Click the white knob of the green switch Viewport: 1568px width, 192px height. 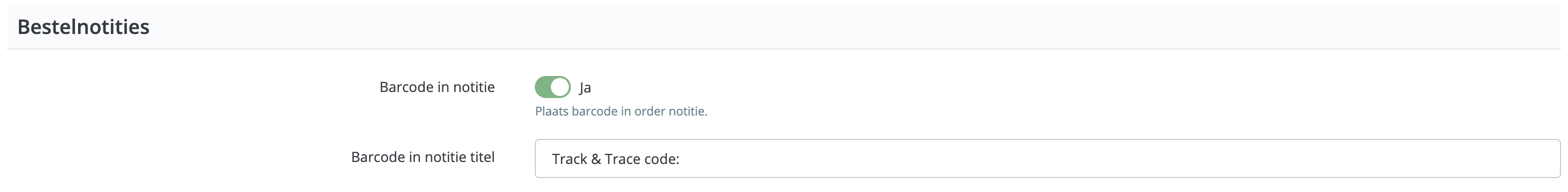pos(560,87)
